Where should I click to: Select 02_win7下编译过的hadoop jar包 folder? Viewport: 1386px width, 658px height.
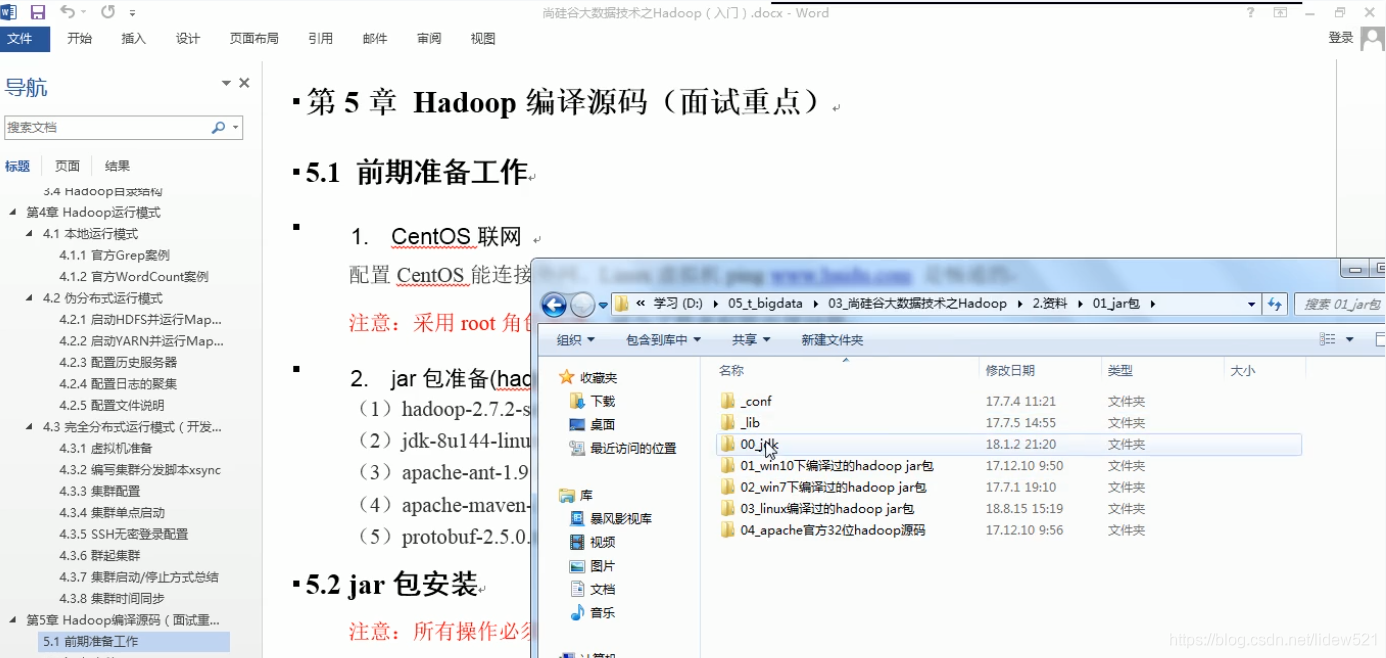pyautogui.click(x=834, y=488)
